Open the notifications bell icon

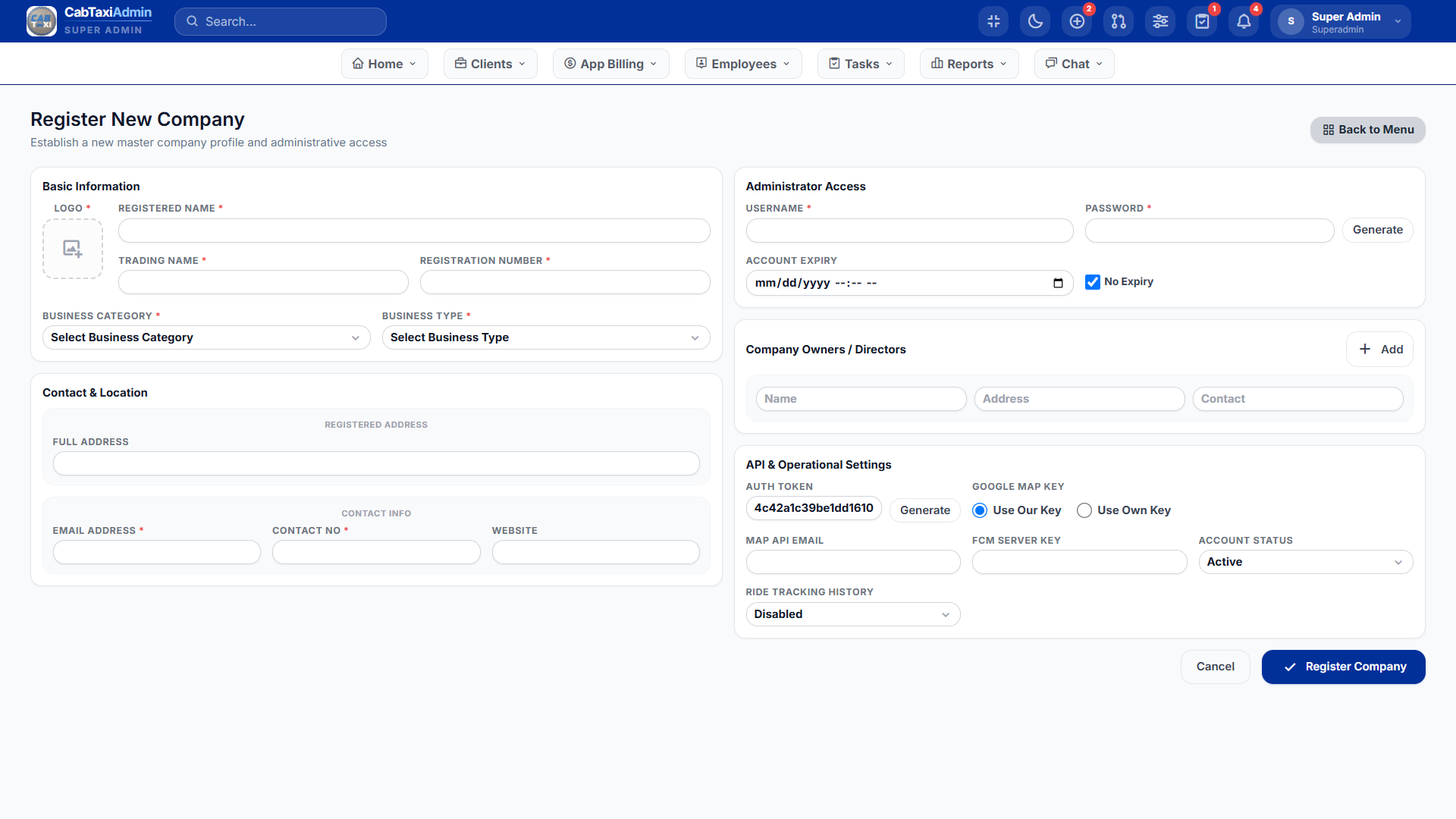[1244, 21]
